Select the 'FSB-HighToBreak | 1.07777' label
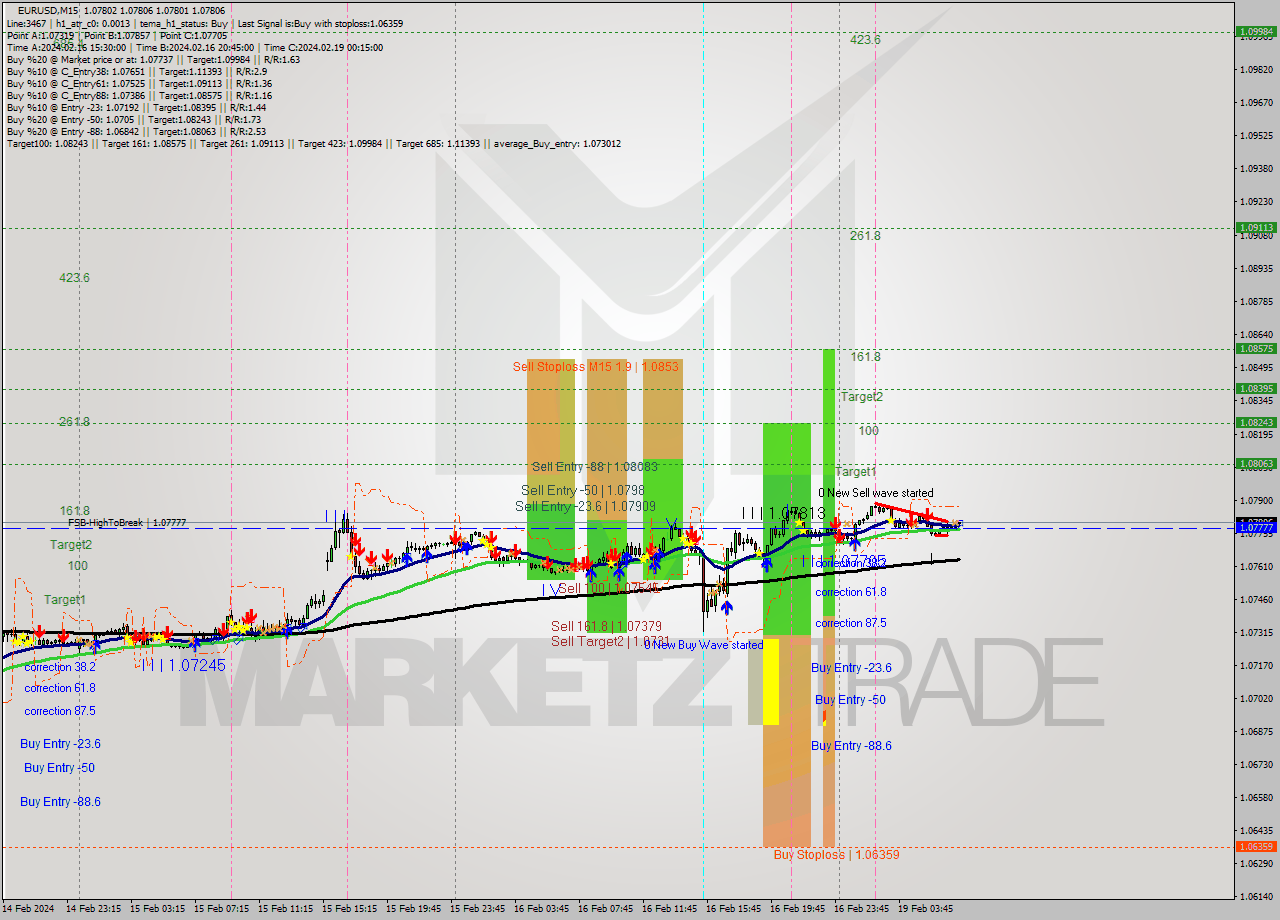Image resolution: width=1280 pixels, height=920 pixels. coord(127,523)
